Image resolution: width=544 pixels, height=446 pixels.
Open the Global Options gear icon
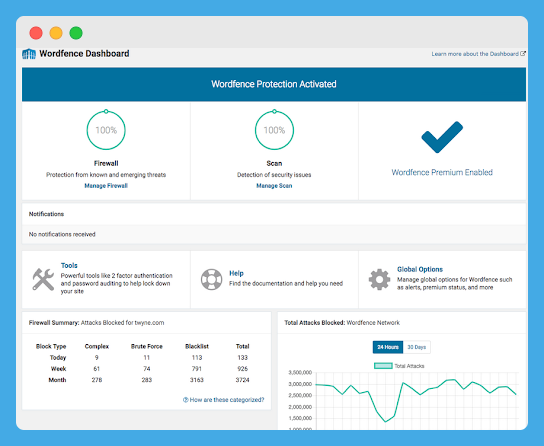pyautogui.click(x=379, y=279)
